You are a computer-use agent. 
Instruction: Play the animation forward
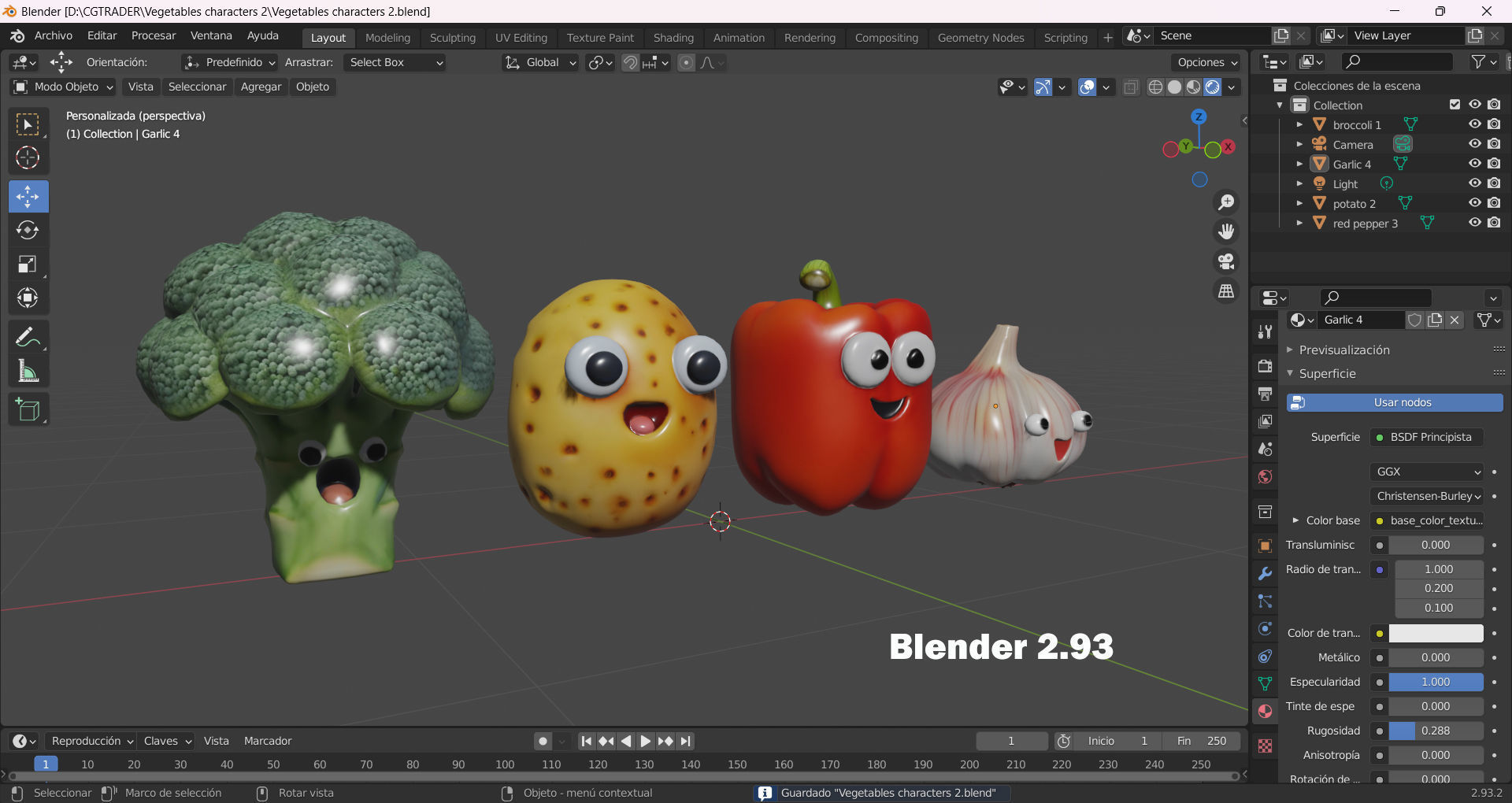pos(645,741)
